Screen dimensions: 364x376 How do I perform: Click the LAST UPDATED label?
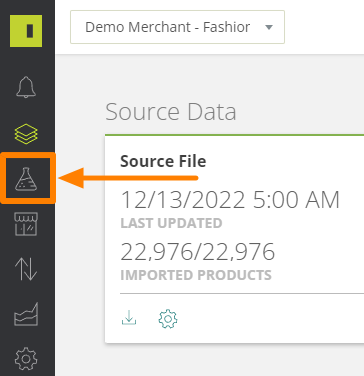click(x=171, y=223)
